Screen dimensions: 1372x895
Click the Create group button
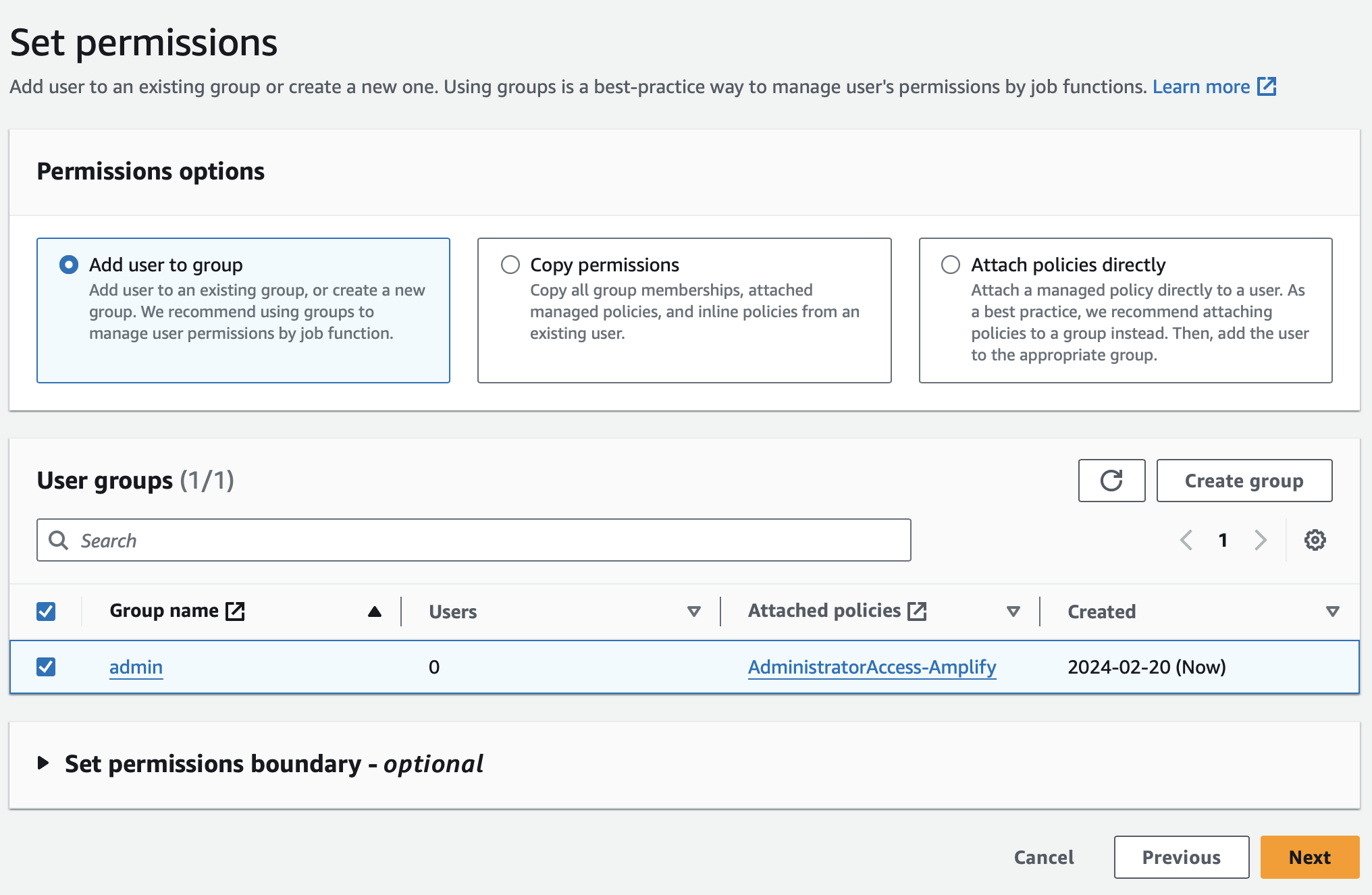click(1244, 481)
